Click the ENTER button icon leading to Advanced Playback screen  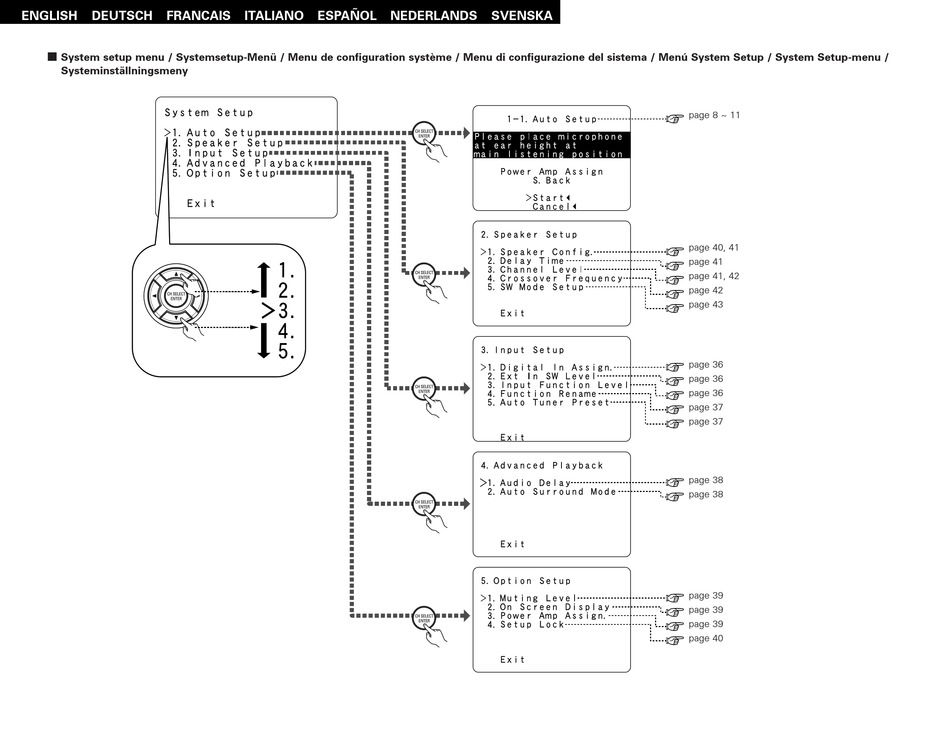pos(424,503)
